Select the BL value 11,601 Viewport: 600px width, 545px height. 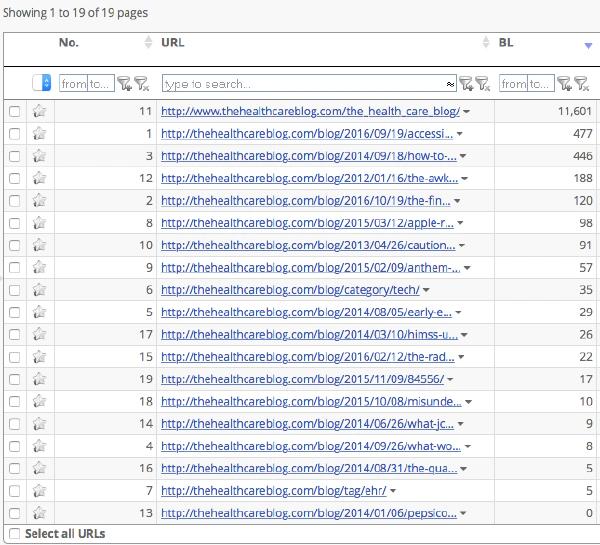click(575, 111)
